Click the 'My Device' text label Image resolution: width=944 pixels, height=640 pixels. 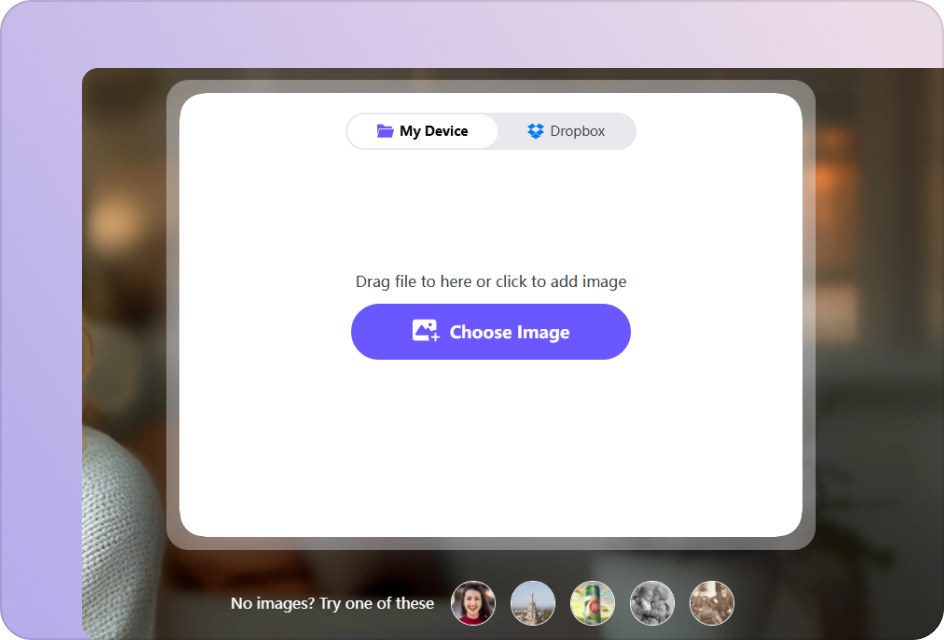[x=433, y=131]
